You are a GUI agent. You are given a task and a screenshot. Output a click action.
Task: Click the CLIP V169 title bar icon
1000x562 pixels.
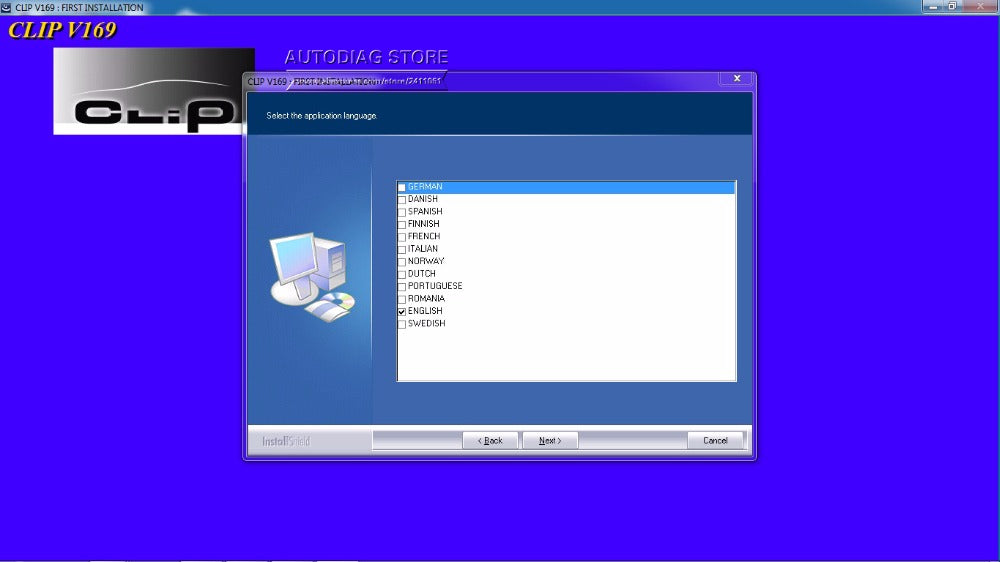point(7,7)
